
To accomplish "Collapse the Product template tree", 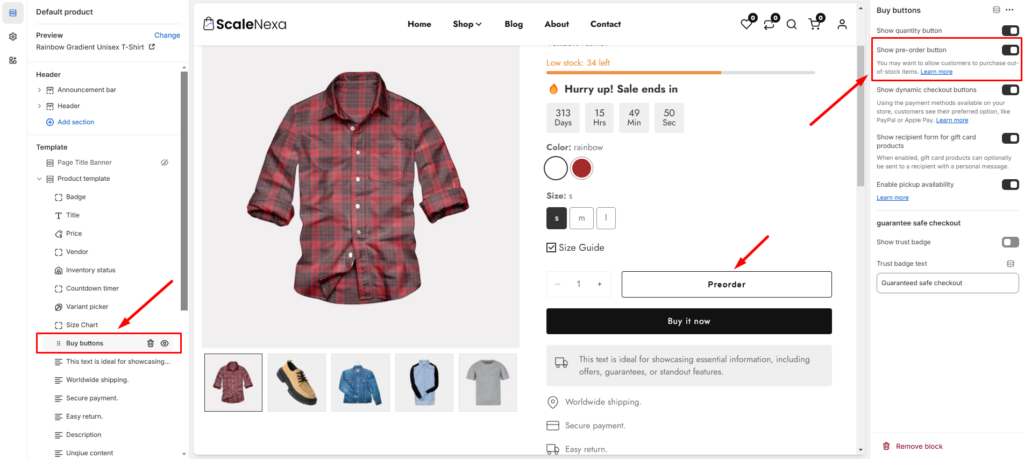I will [39, 178].
